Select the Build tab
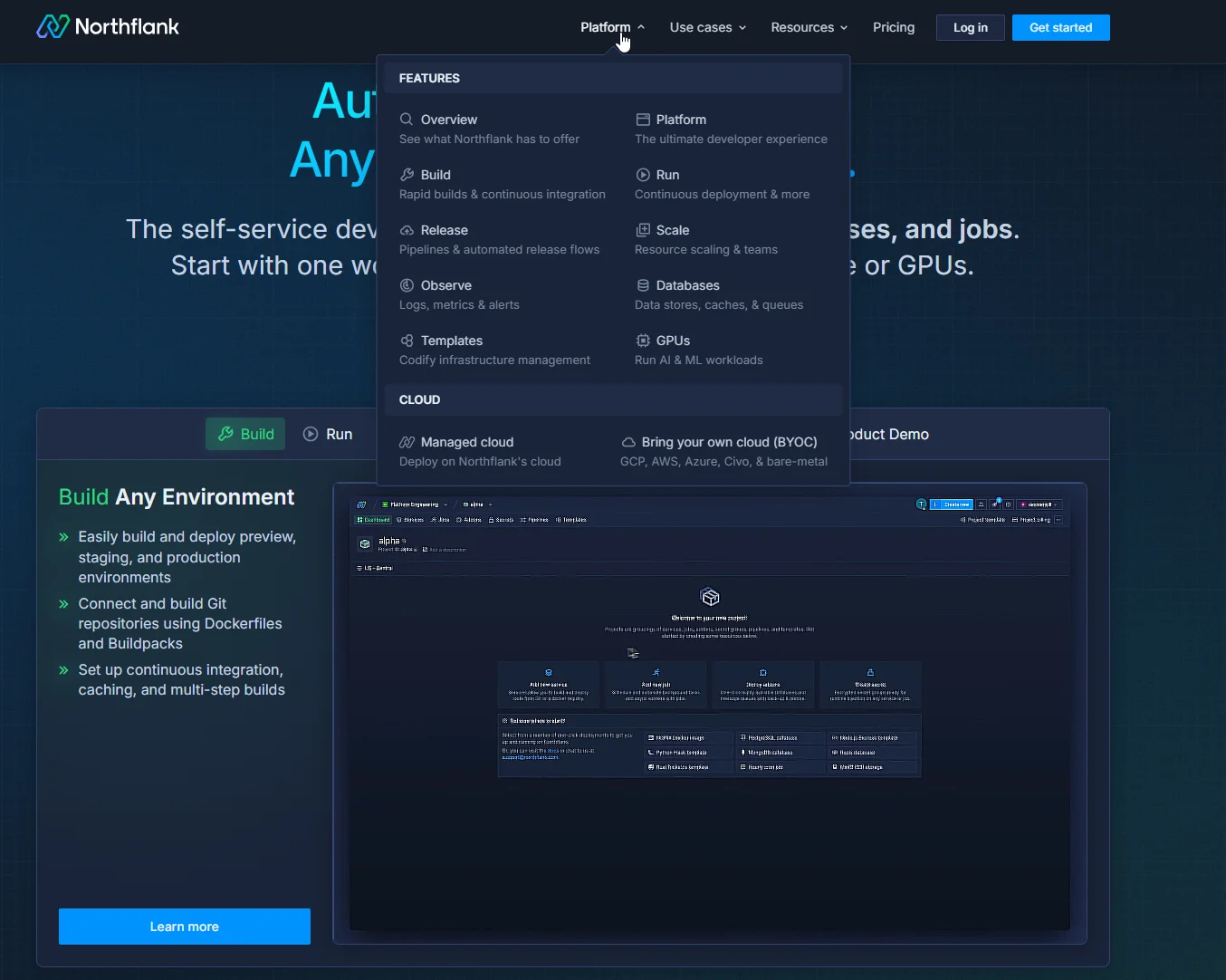The width and height of the screenshot is (1226, 980). point(245,434)
